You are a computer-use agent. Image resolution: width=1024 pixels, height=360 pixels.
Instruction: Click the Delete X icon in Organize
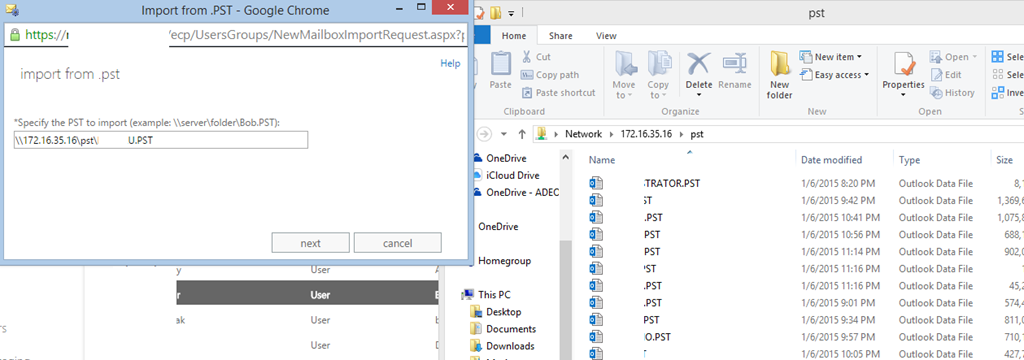(x=699, y=64)
